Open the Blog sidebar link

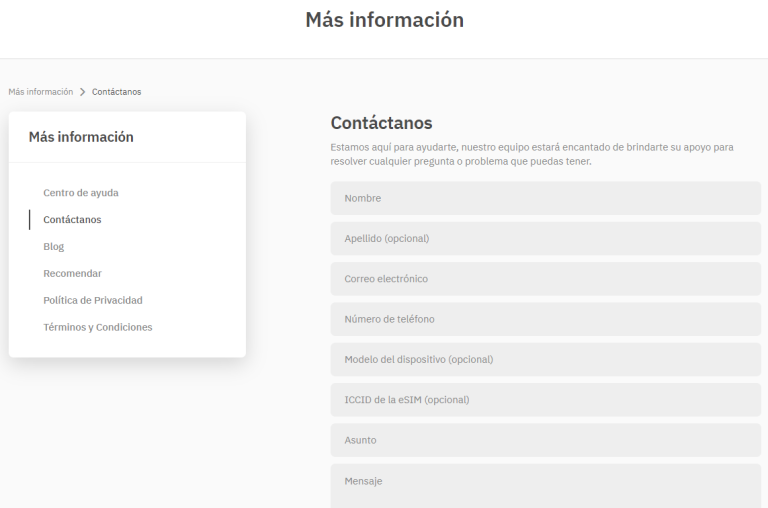point(54,246)
